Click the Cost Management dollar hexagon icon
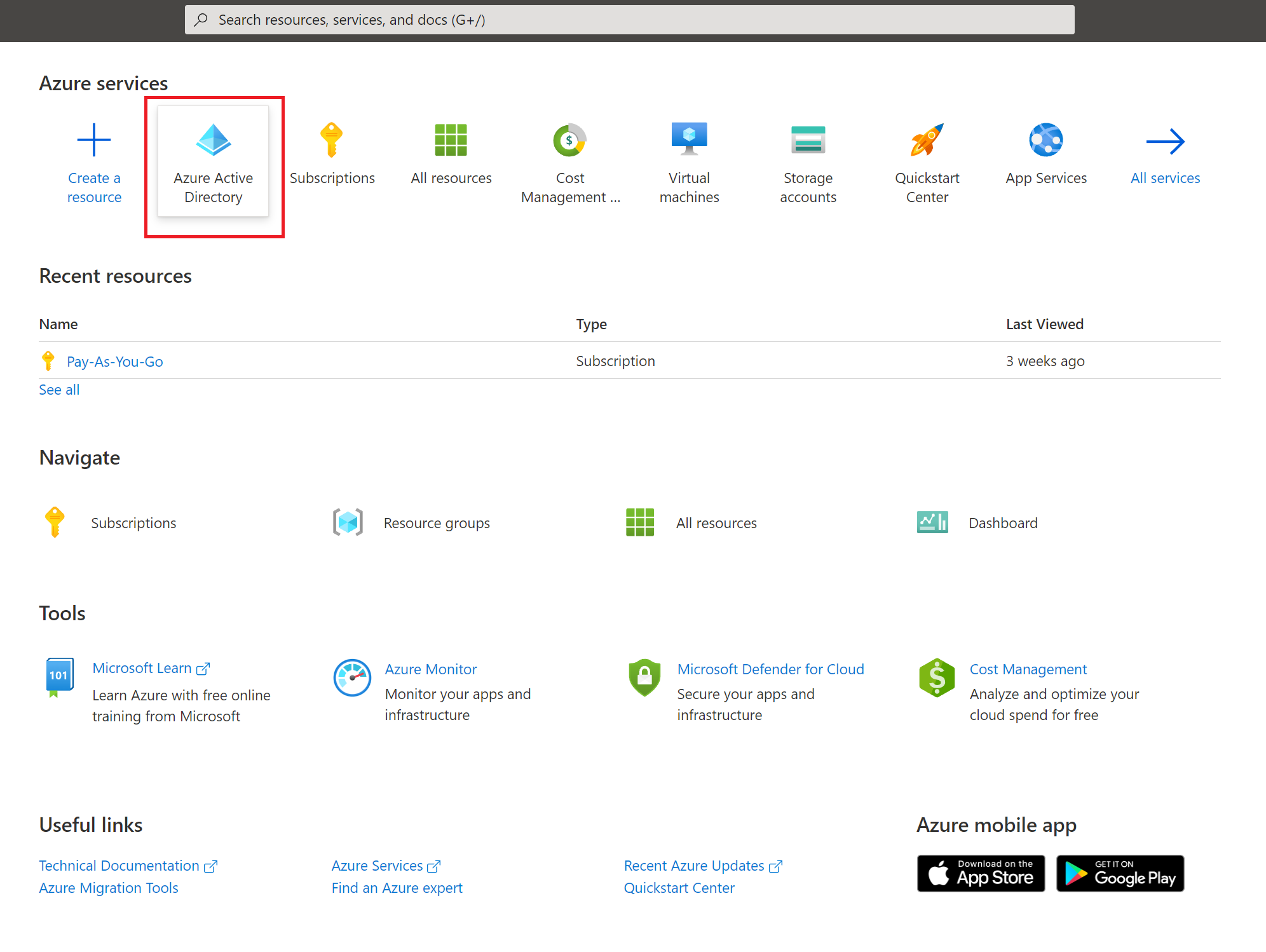The height and width of the screenshot is (952, 1266). pyautogui.click(x=937, y=677)
